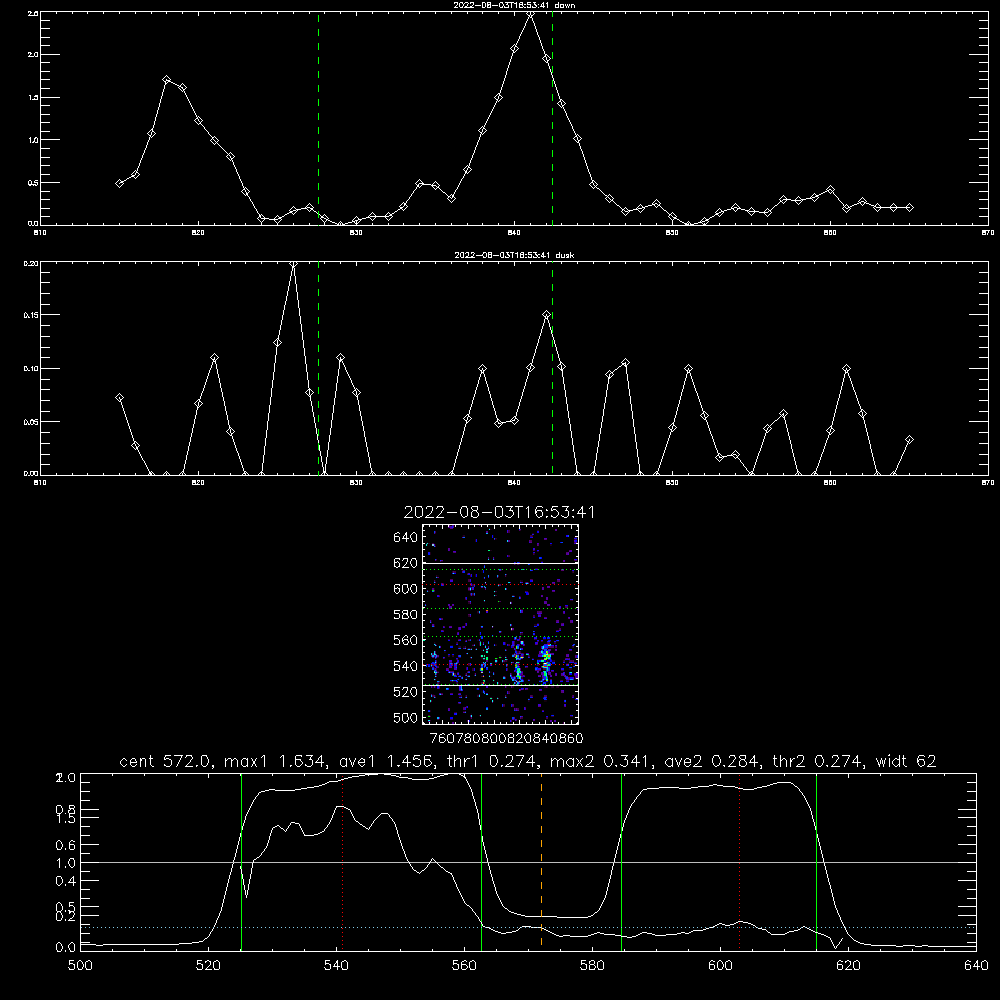
Task: Click the y-axis label 0.6 of the bottom plot
Action: coord(66,845)
